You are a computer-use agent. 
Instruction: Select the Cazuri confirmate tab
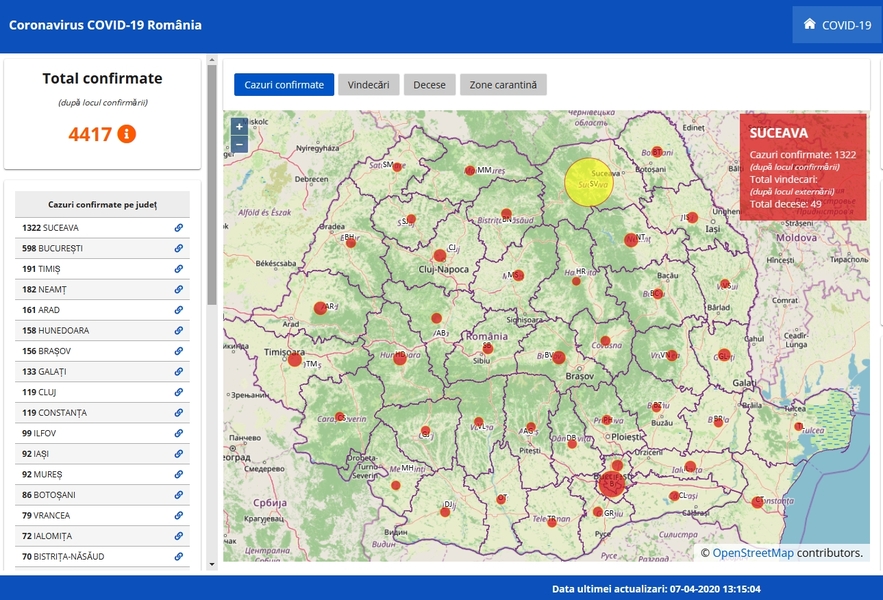tap(284, 85)
